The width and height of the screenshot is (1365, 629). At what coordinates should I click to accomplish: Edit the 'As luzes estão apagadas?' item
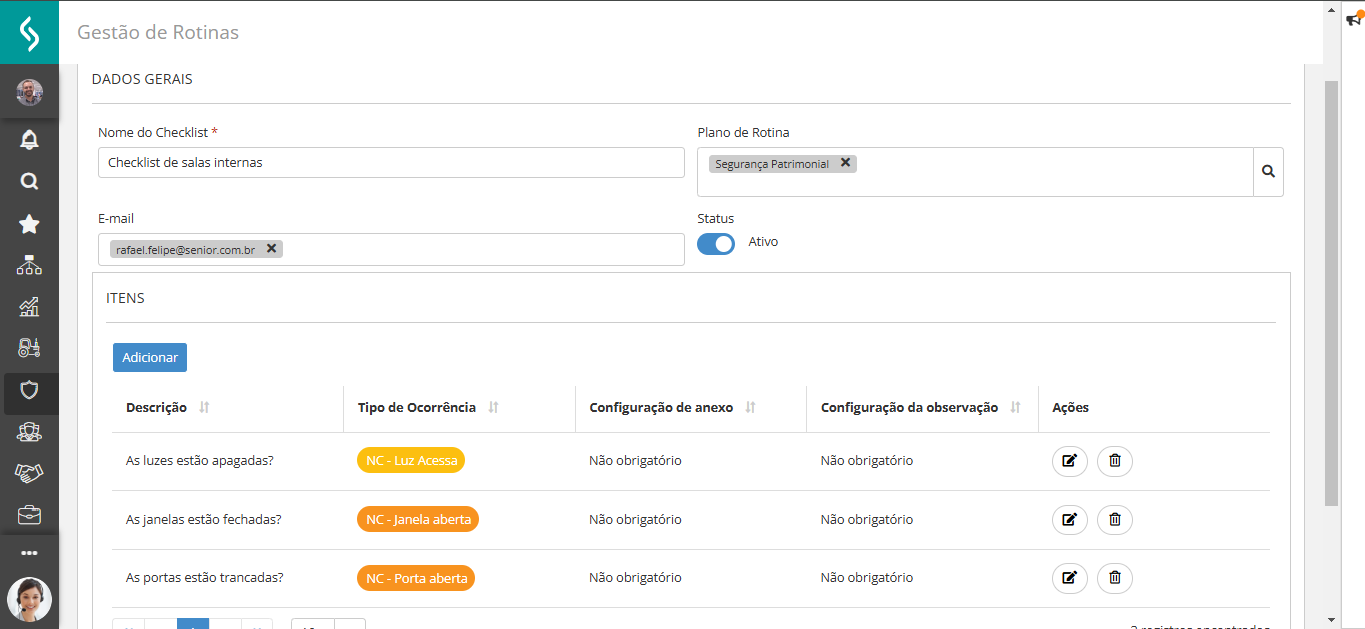click(1069, 461)
